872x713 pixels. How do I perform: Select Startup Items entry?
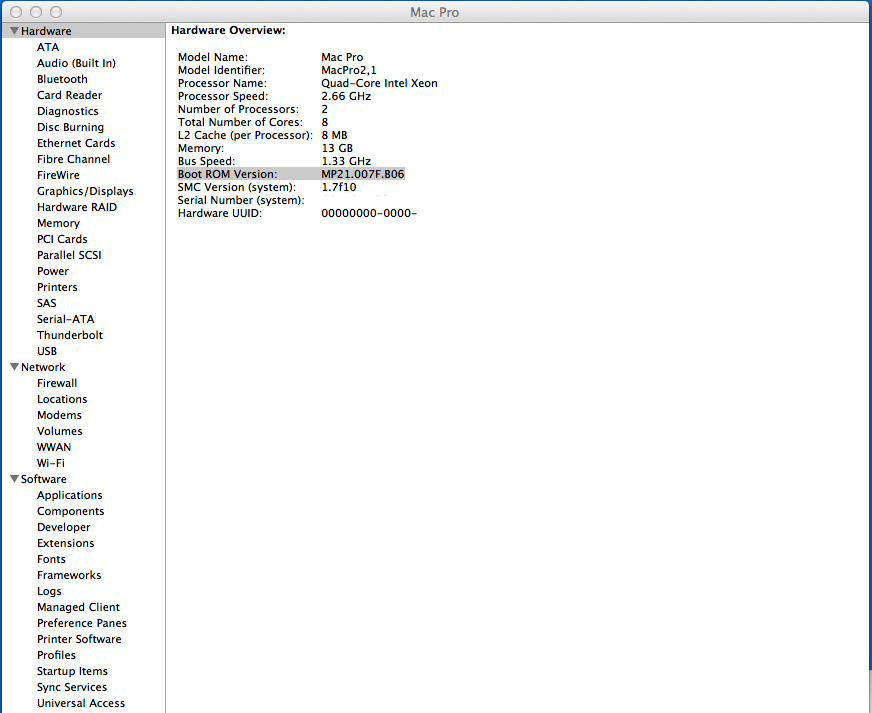click(72, 671)
